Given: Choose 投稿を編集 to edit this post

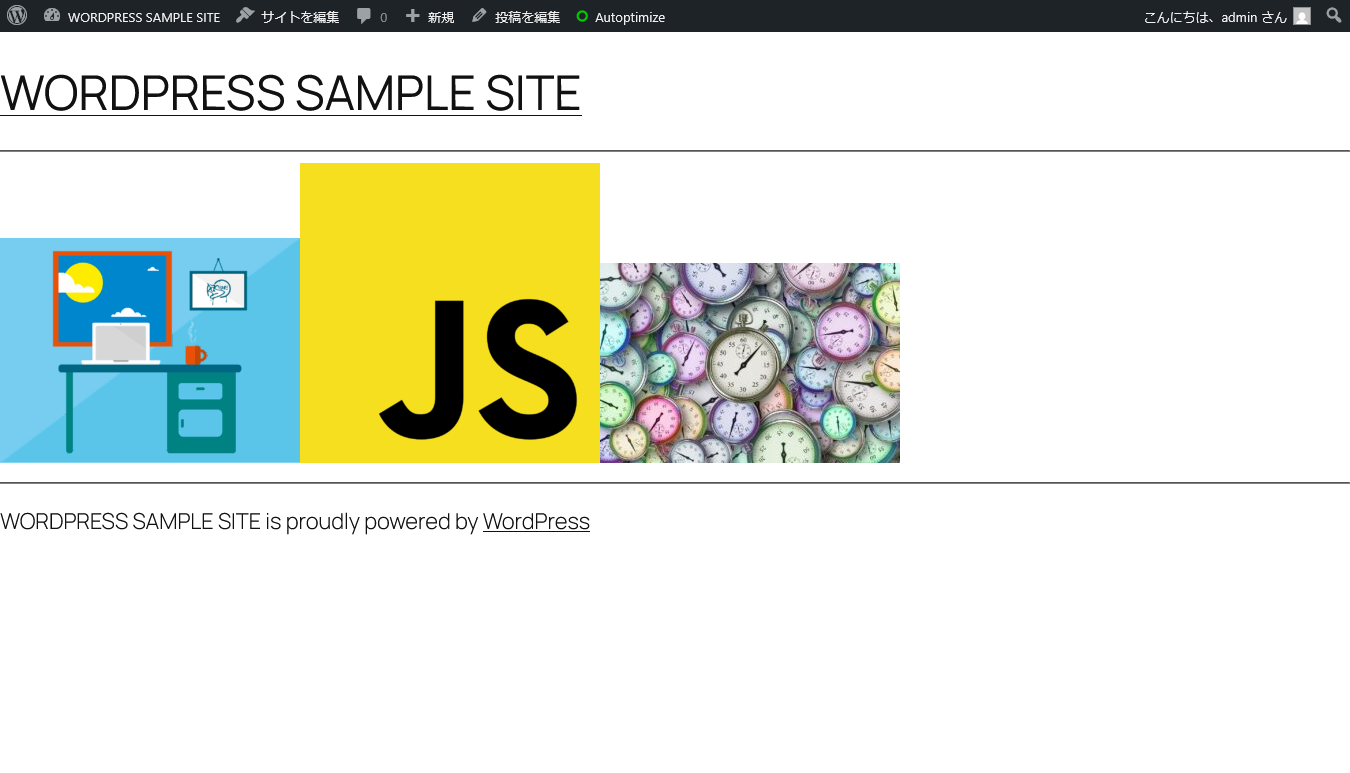Looking at the screenshot, I should tap(527, 17).
